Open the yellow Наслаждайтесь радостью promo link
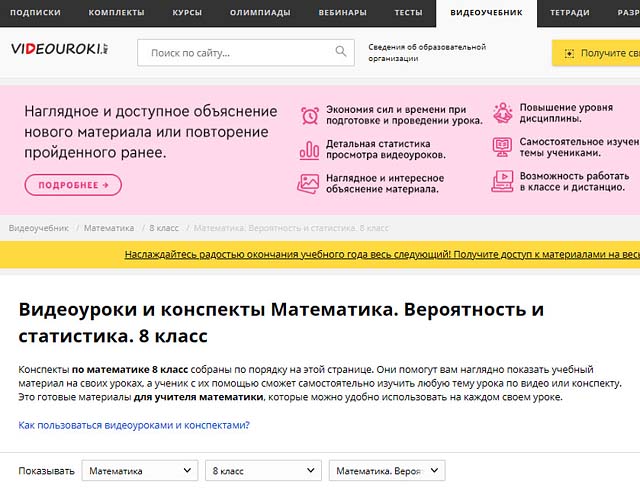The image size is (640, 488). [382, 255]
